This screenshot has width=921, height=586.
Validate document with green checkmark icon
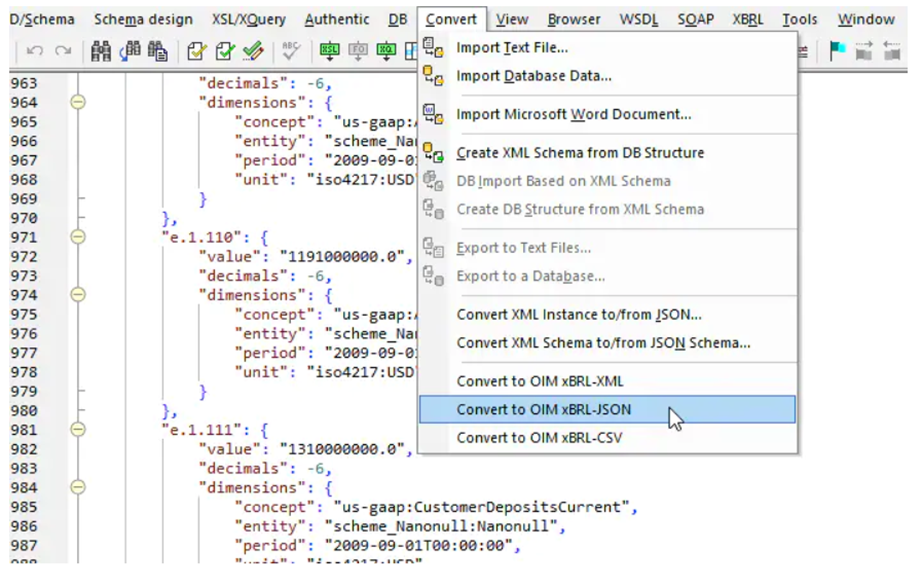click(225, 51)
